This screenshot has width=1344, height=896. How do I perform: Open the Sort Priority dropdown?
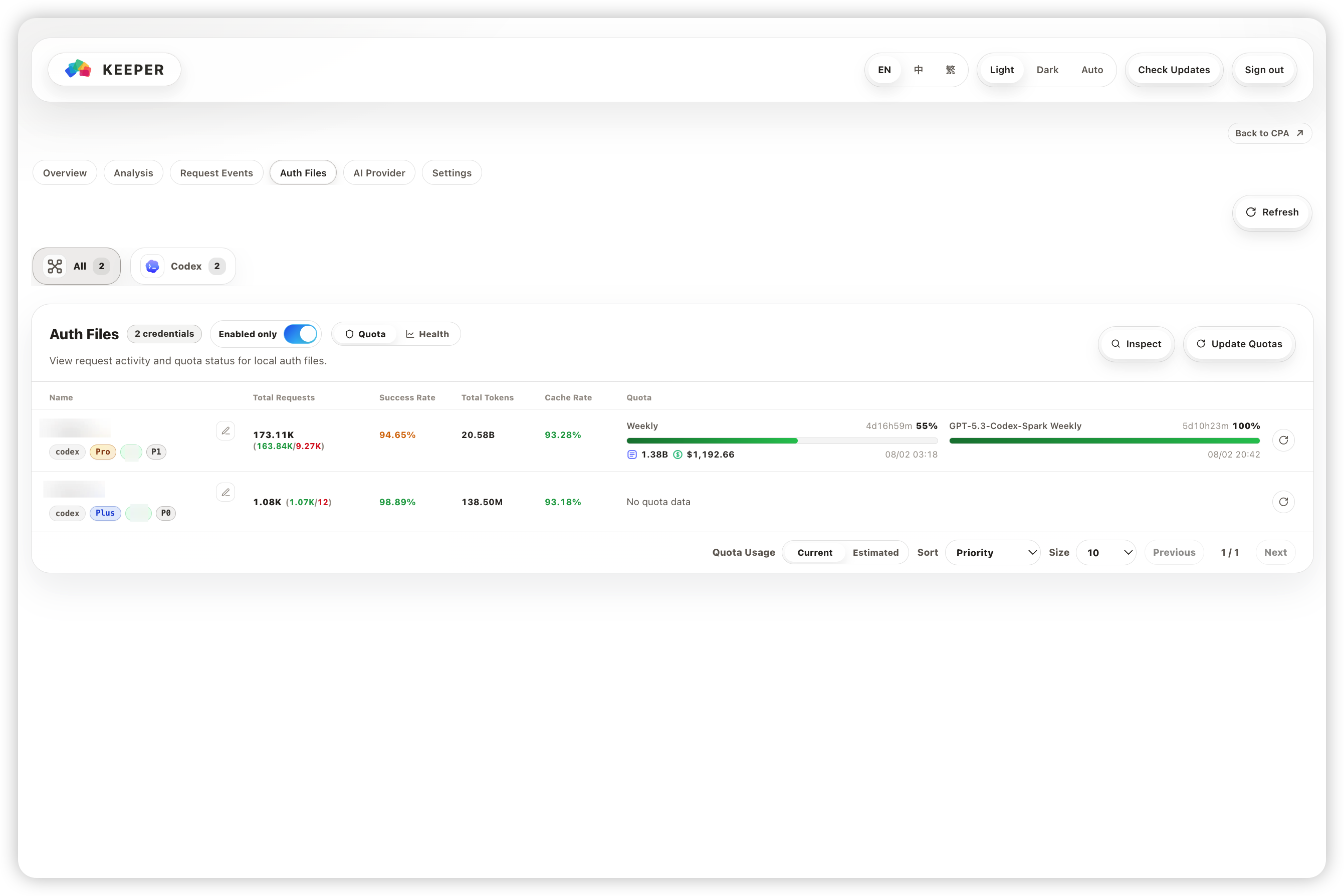pyautogui.click(x=993, y=553)
